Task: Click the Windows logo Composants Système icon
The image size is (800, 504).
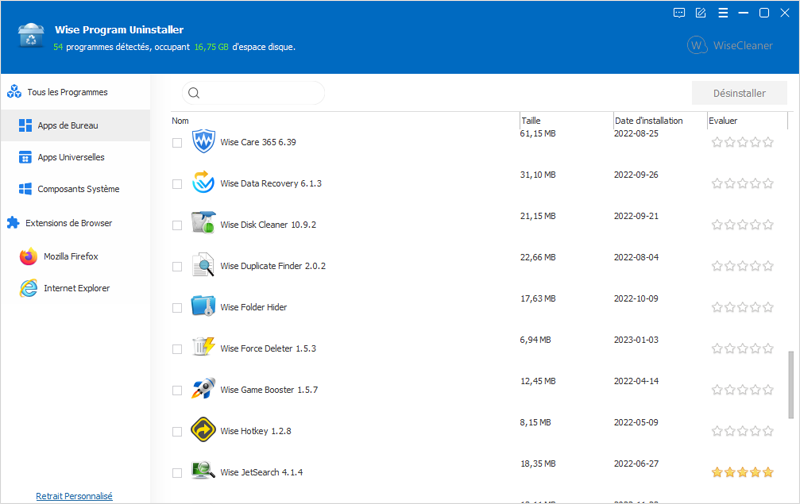Action: pos(25,189)
